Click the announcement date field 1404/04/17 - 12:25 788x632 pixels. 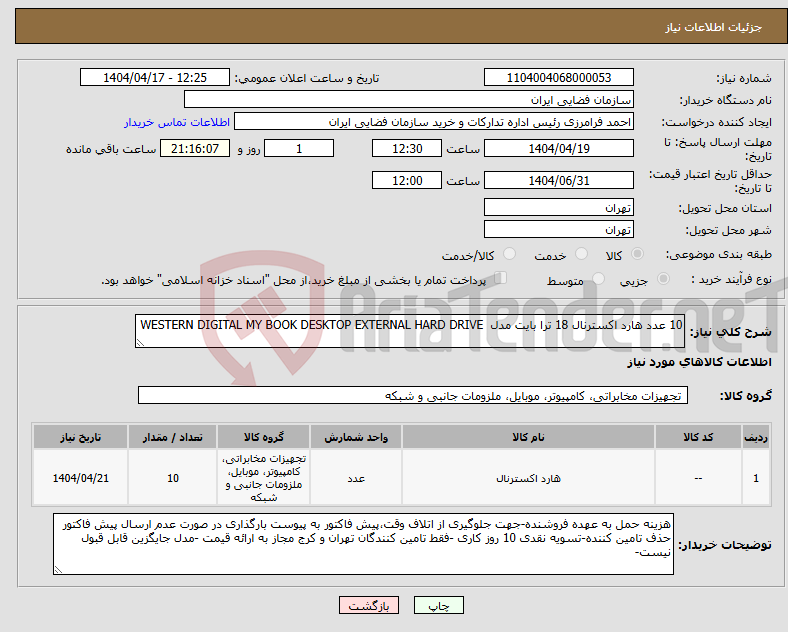coord(155,77)
